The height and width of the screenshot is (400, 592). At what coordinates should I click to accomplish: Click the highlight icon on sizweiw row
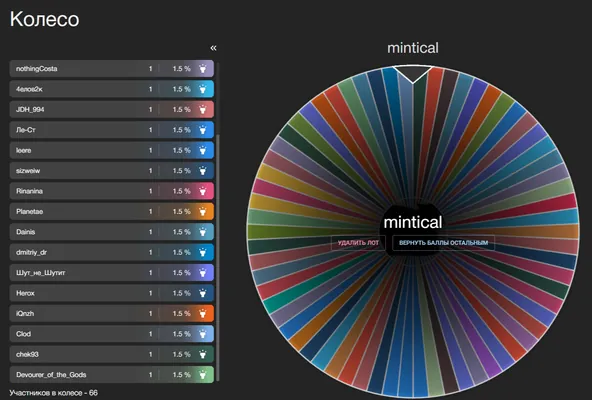point(203,171)
